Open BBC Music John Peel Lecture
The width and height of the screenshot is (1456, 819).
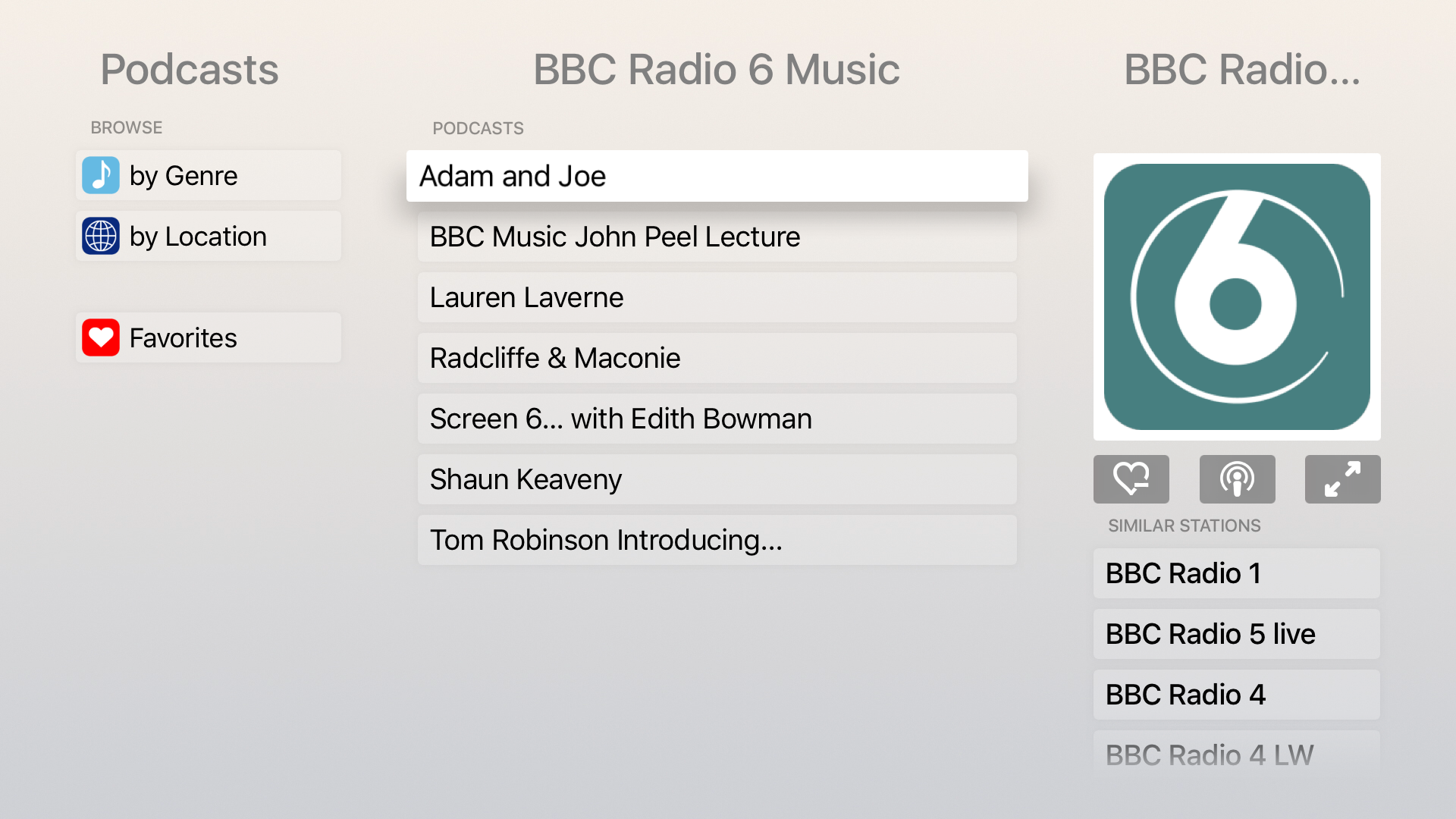717,237
